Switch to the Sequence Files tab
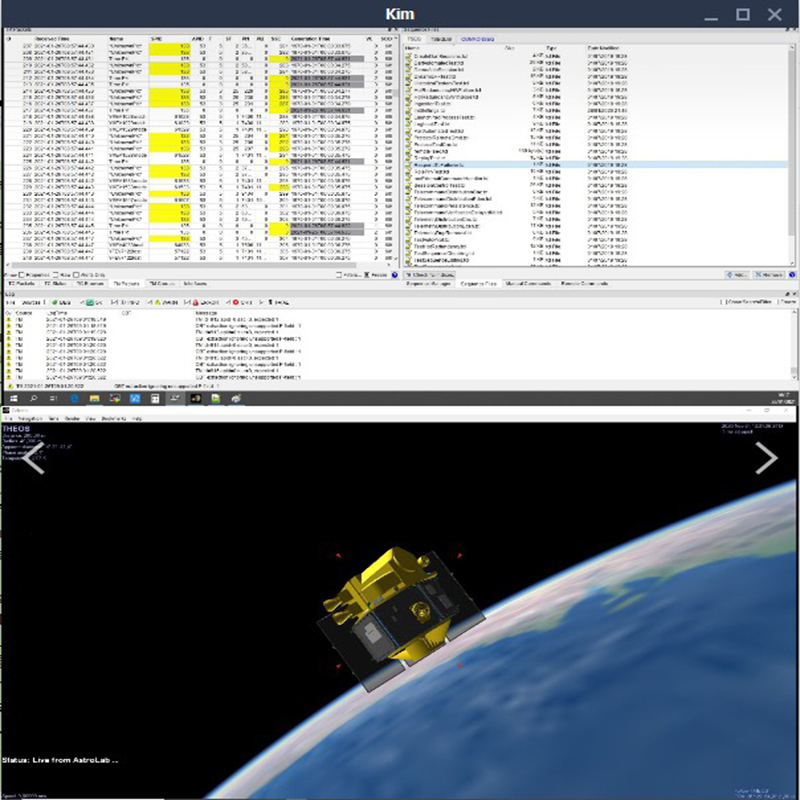The height and width of the screenshot is (800, 800). 479,284
